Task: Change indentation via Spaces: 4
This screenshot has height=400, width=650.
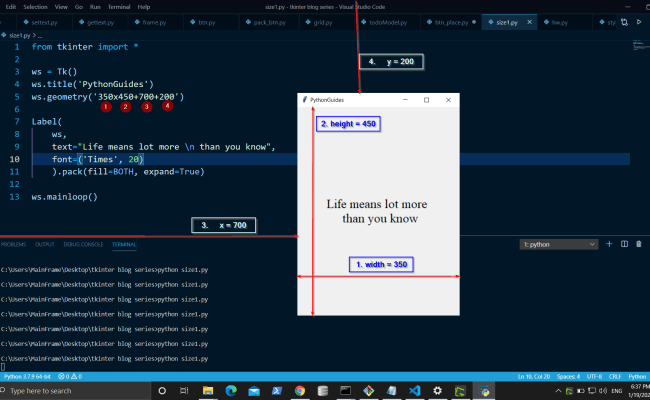Action: tap(568, 376)
